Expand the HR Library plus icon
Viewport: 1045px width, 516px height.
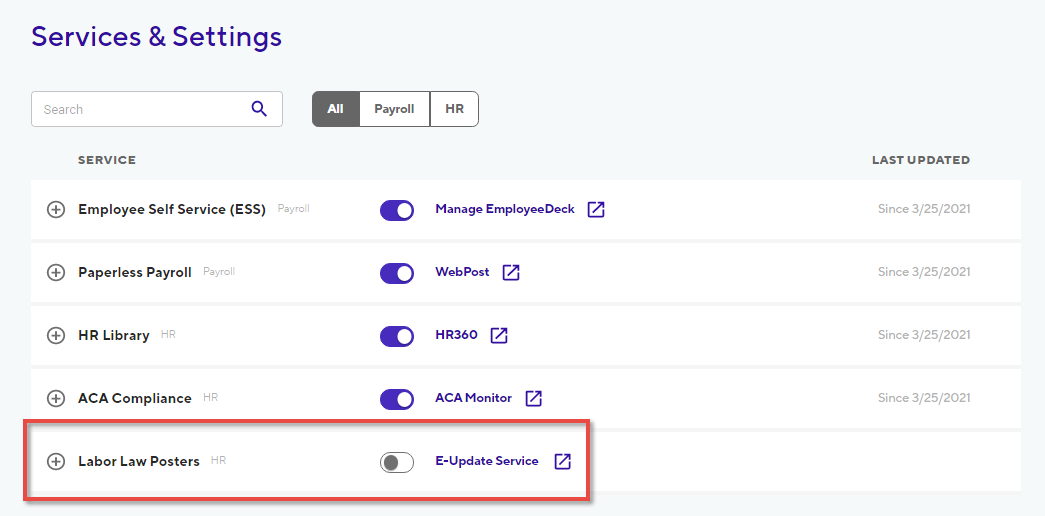[x=56, y=336]
